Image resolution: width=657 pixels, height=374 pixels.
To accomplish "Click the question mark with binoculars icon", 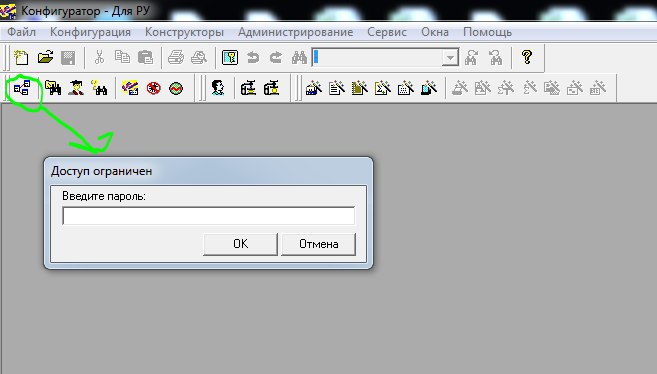I will click(99, 88).
